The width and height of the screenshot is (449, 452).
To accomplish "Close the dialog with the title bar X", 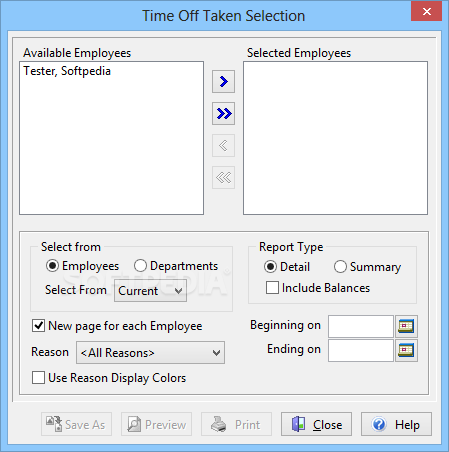I will coord(426,12).
